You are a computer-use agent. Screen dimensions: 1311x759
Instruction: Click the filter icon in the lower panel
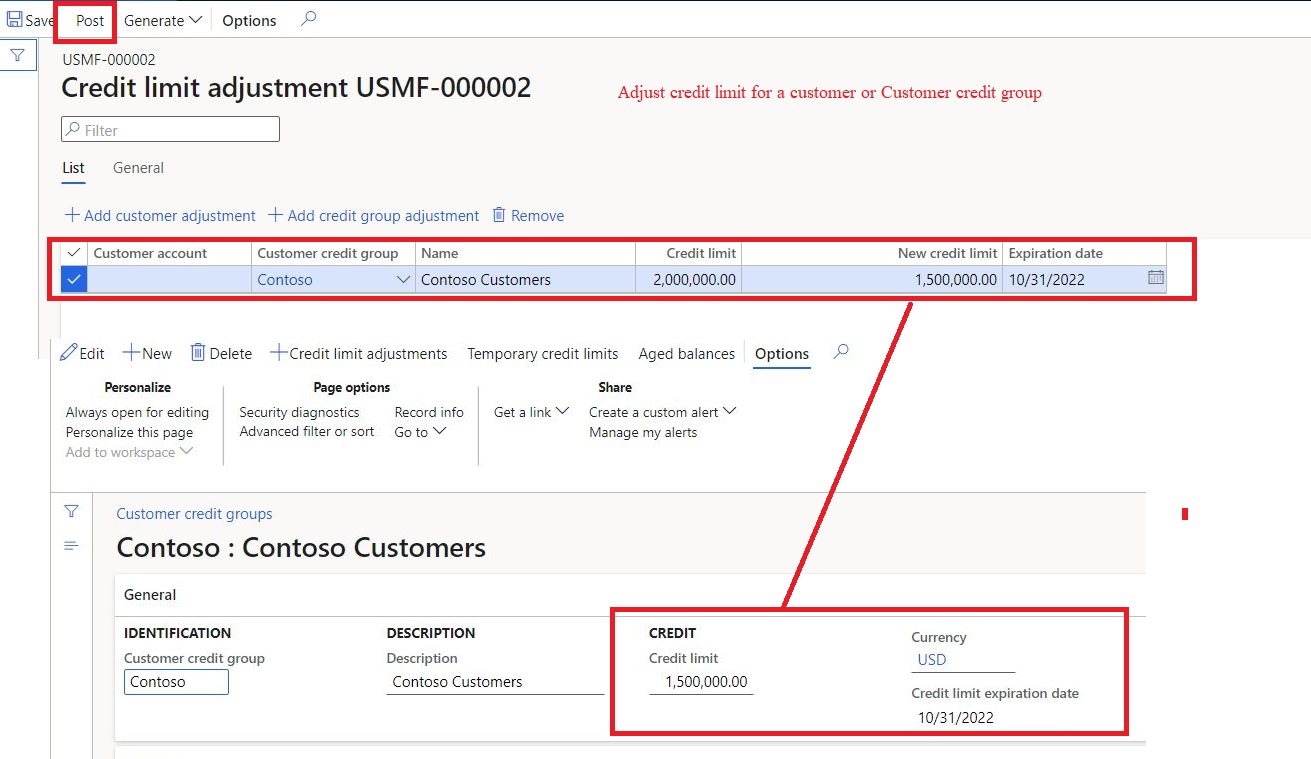pyautogui.click(x=71, y=511)
